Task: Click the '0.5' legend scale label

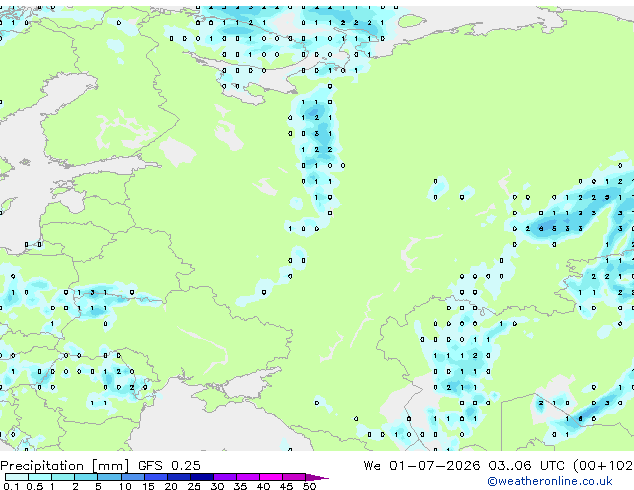Action: (35, 486)
